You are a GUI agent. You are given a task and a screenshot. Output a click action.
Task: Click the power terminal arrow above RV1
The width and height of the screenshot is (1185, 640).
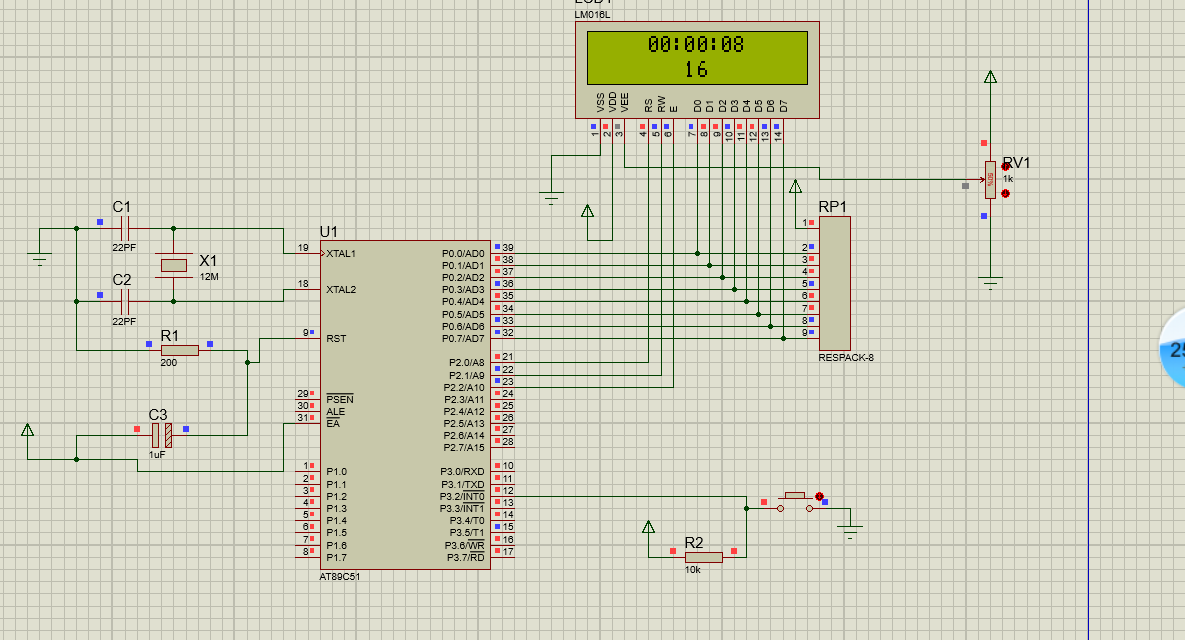coord(990,77)
